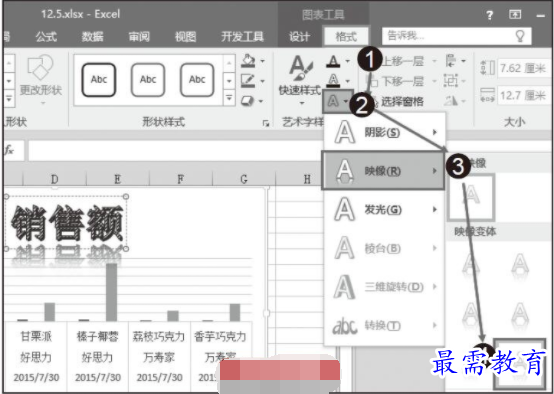Click the align objects icon
554x394 pixels.
pyautogui.click(x=451, y=61)
